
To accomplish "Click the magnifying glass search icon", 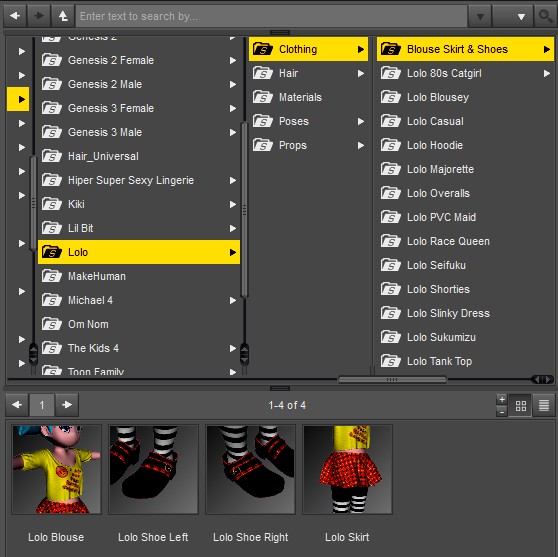I will coord(545,16).
